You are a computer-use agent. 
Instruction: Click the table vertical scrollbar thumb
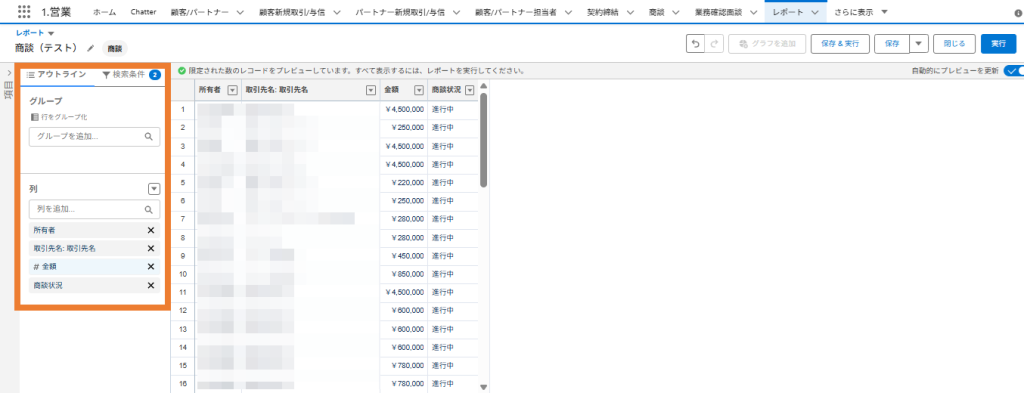pyautogui.click(x=483, y=140)
